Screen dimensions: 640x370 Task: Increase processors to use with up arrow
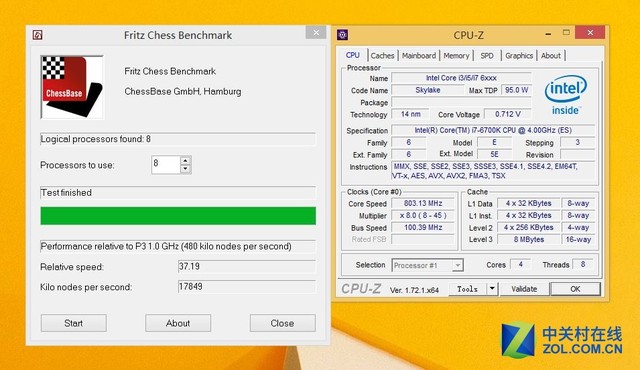pyautogui.click(x=185, y=160)
